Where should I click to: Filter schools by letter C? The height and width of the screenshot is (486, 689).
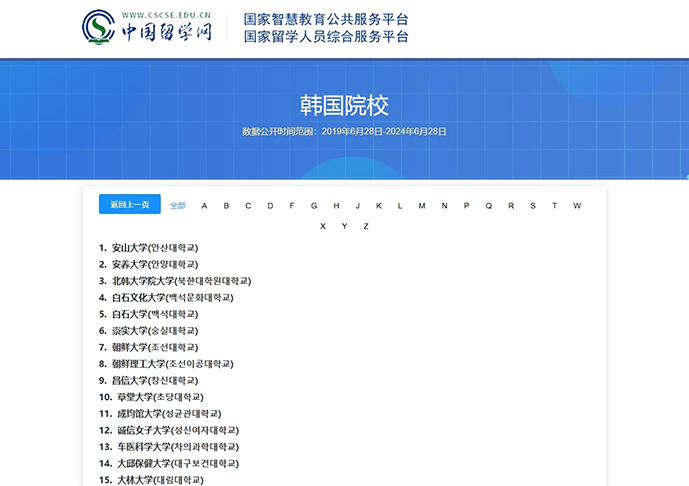coord(248,206)
